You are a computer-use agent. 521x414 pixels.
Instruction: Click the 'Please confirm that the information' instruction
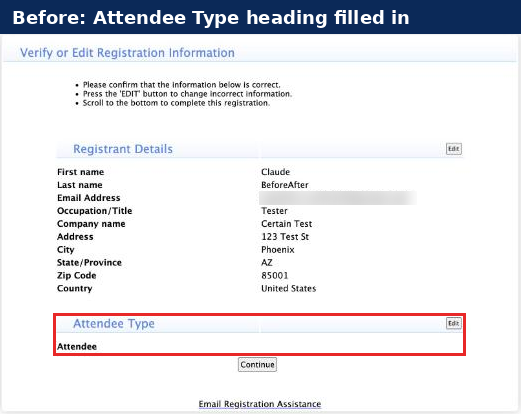click(182, 85)
